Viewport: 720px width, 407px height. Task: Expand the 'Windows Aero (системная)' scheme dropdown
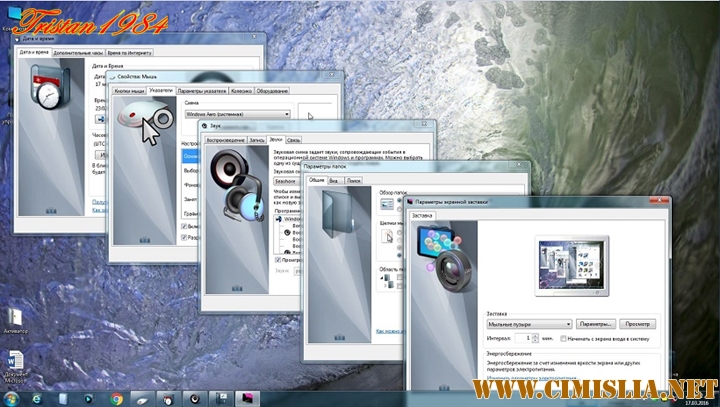[237, 115]
